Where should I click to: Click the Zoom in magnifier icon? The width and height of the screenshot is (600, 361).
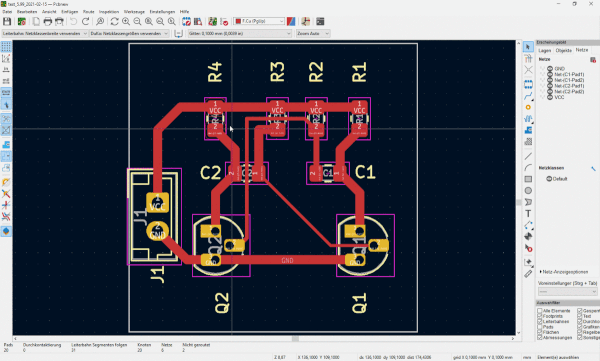point(126,21)
